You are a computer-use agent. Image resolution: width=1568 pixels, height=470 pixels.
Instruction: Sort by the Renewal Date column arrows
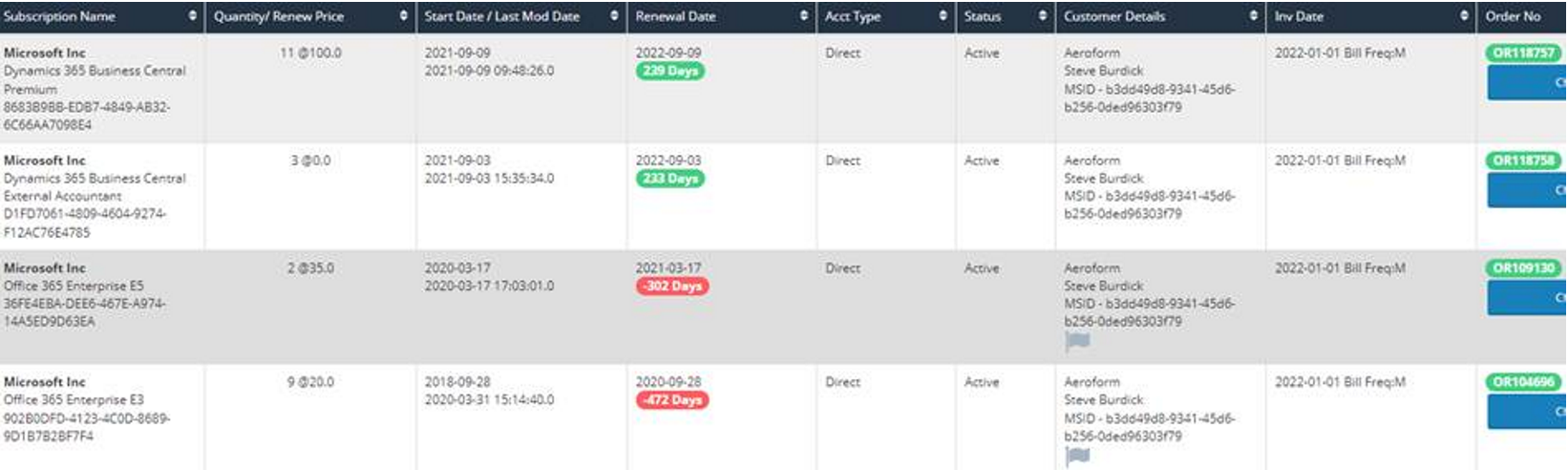pyautogui.click(x=804, y=16)
